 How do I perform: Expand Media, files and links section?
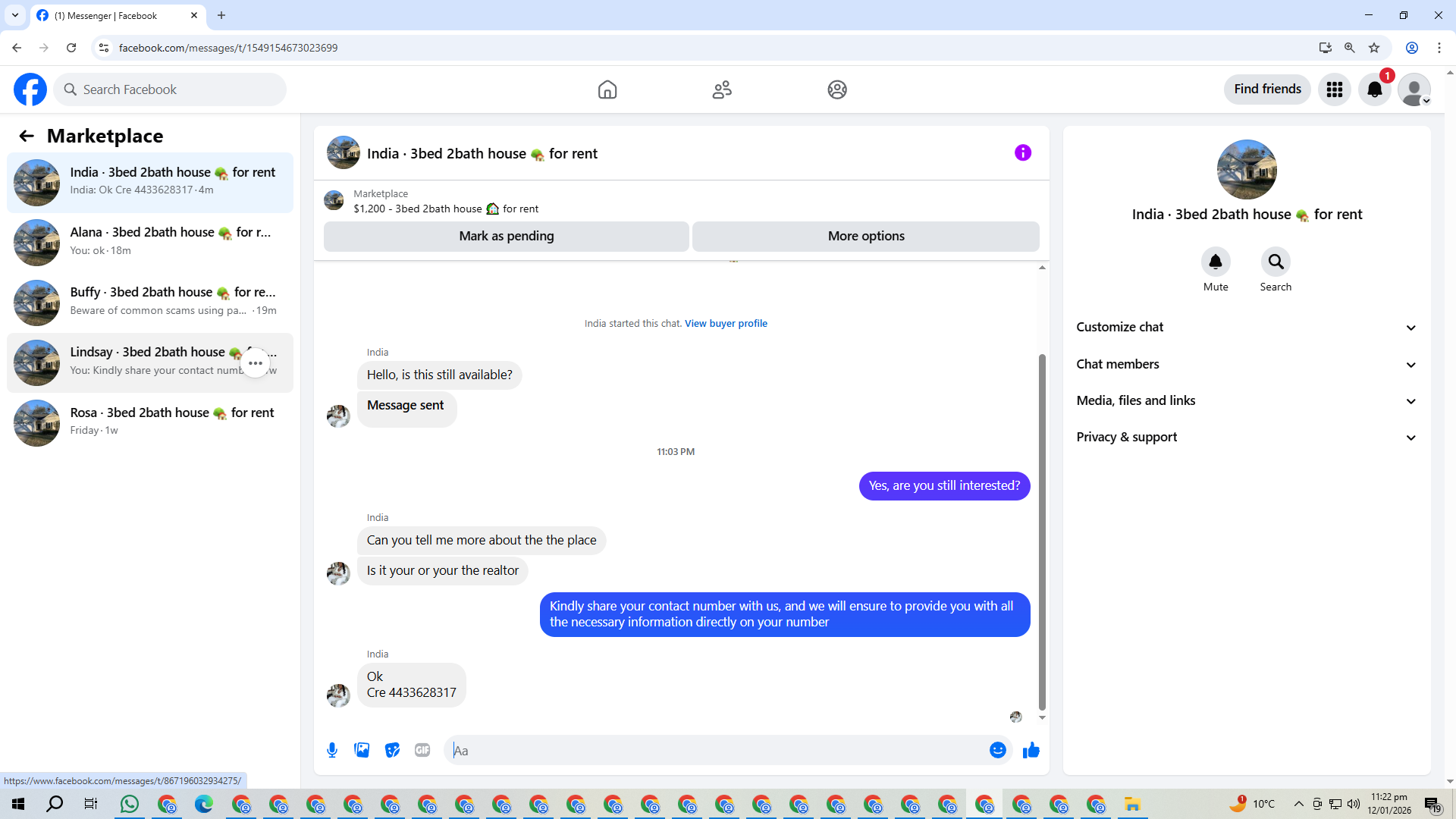coord(1246,400)
